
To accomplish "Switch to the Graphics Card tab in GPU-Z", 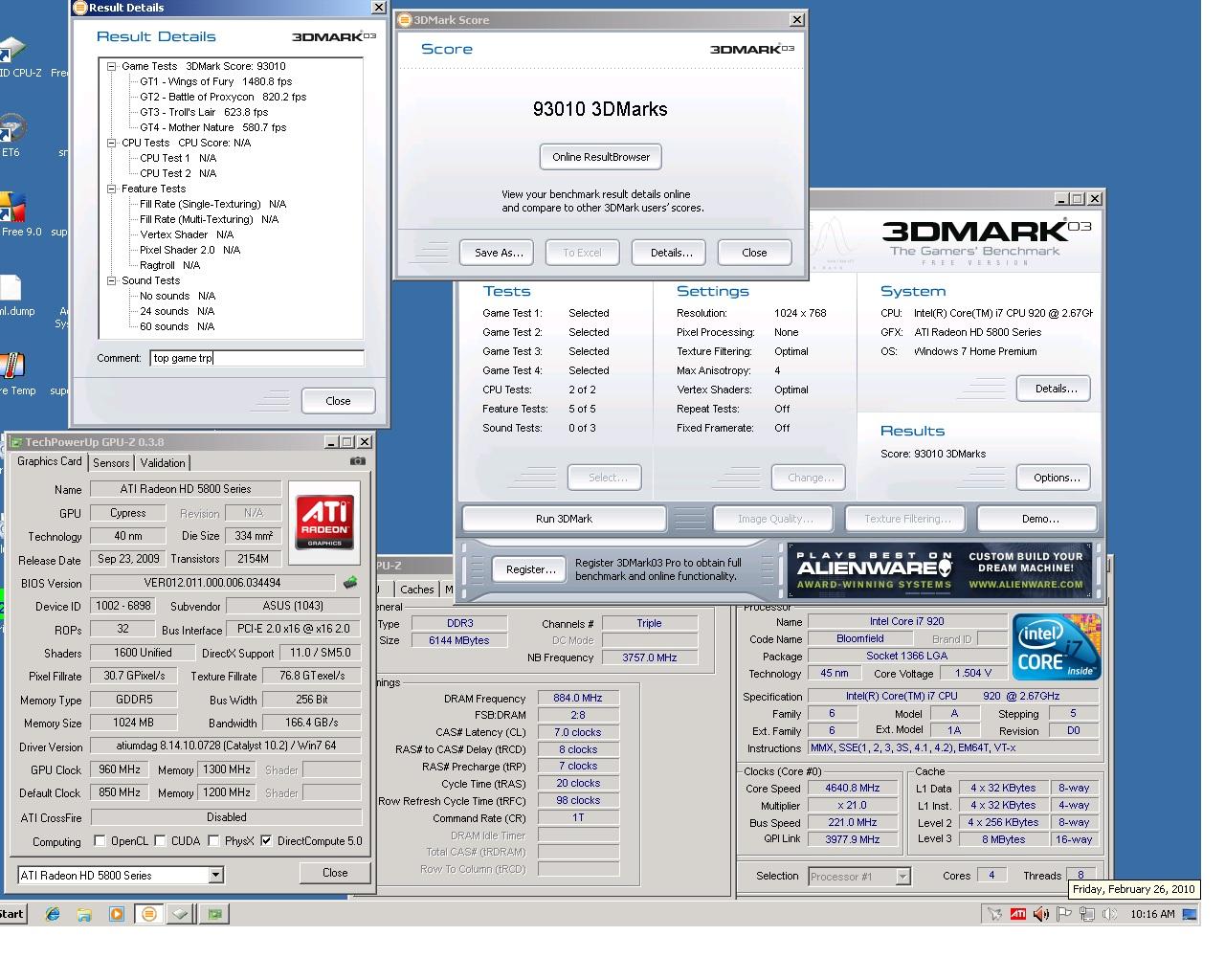I will click(50, 461).
